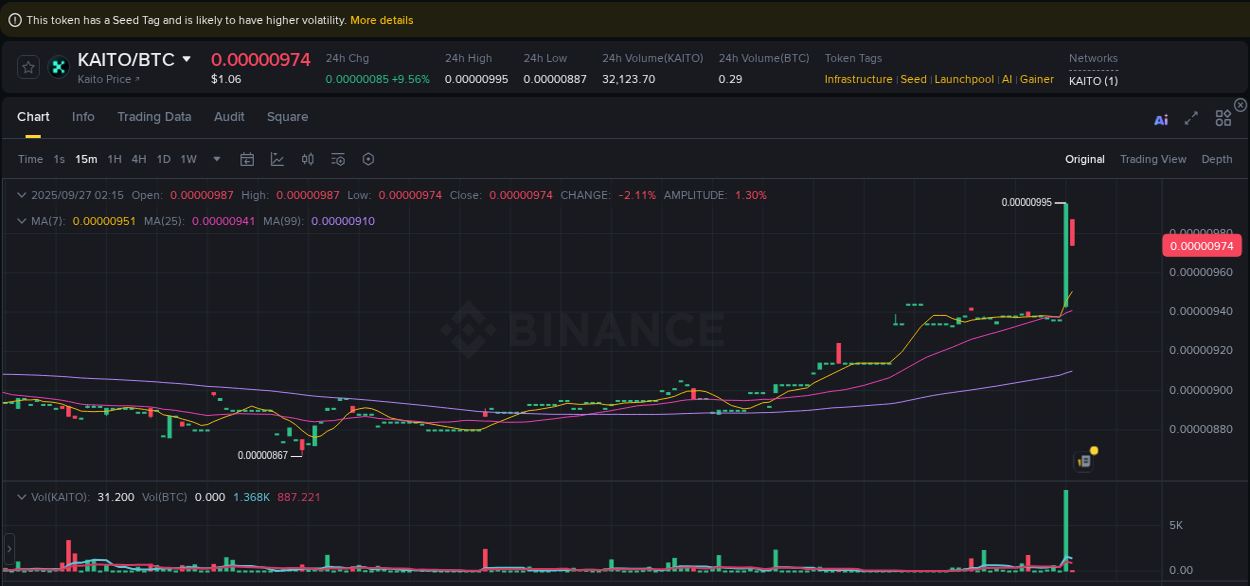1250x586 pixels.
Task: Close the panel with circled X
Action: click(x=1240, y=105)
